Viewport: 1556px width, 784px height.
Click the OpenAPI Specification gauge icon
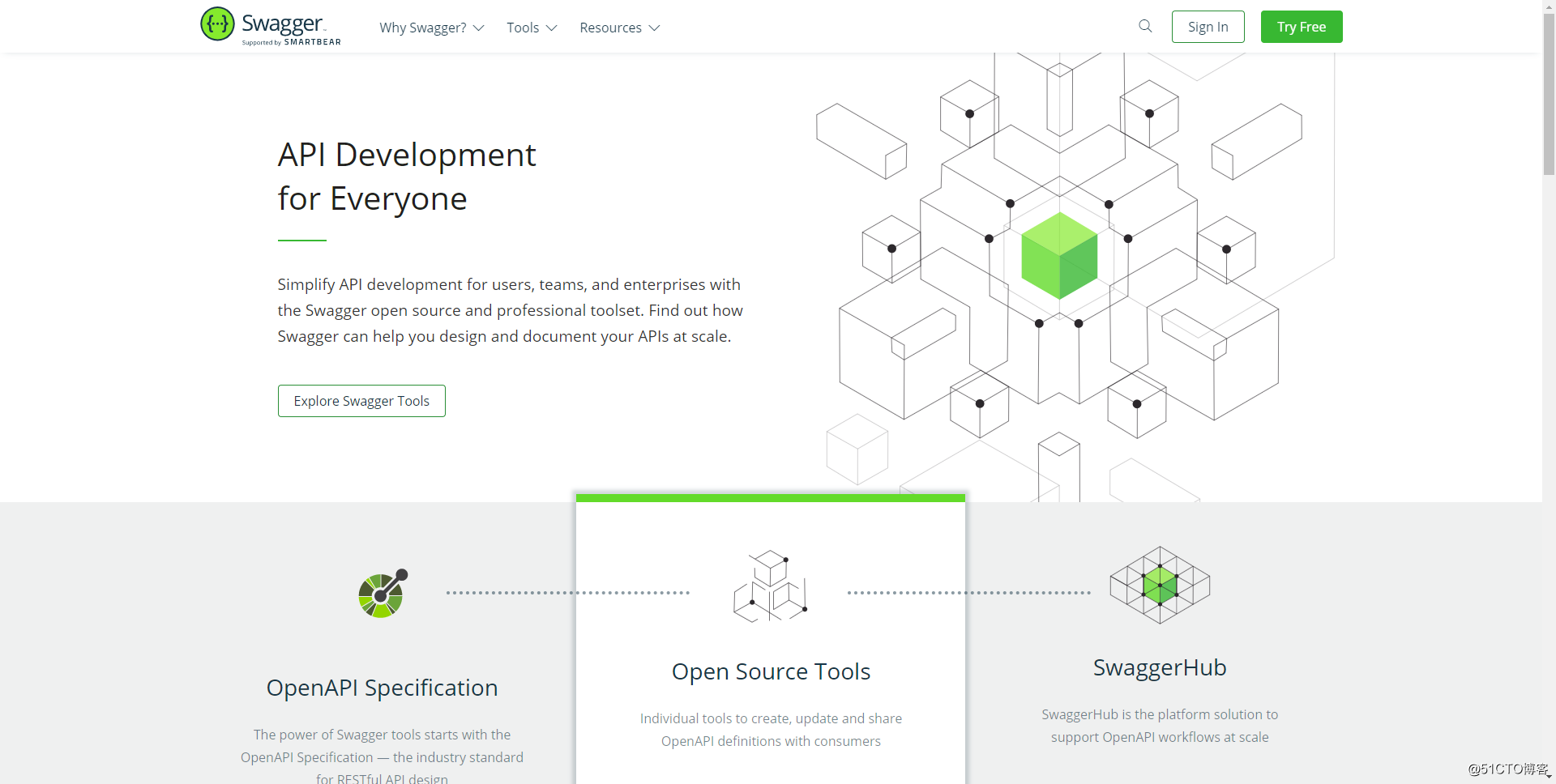(x=383, y=593)
